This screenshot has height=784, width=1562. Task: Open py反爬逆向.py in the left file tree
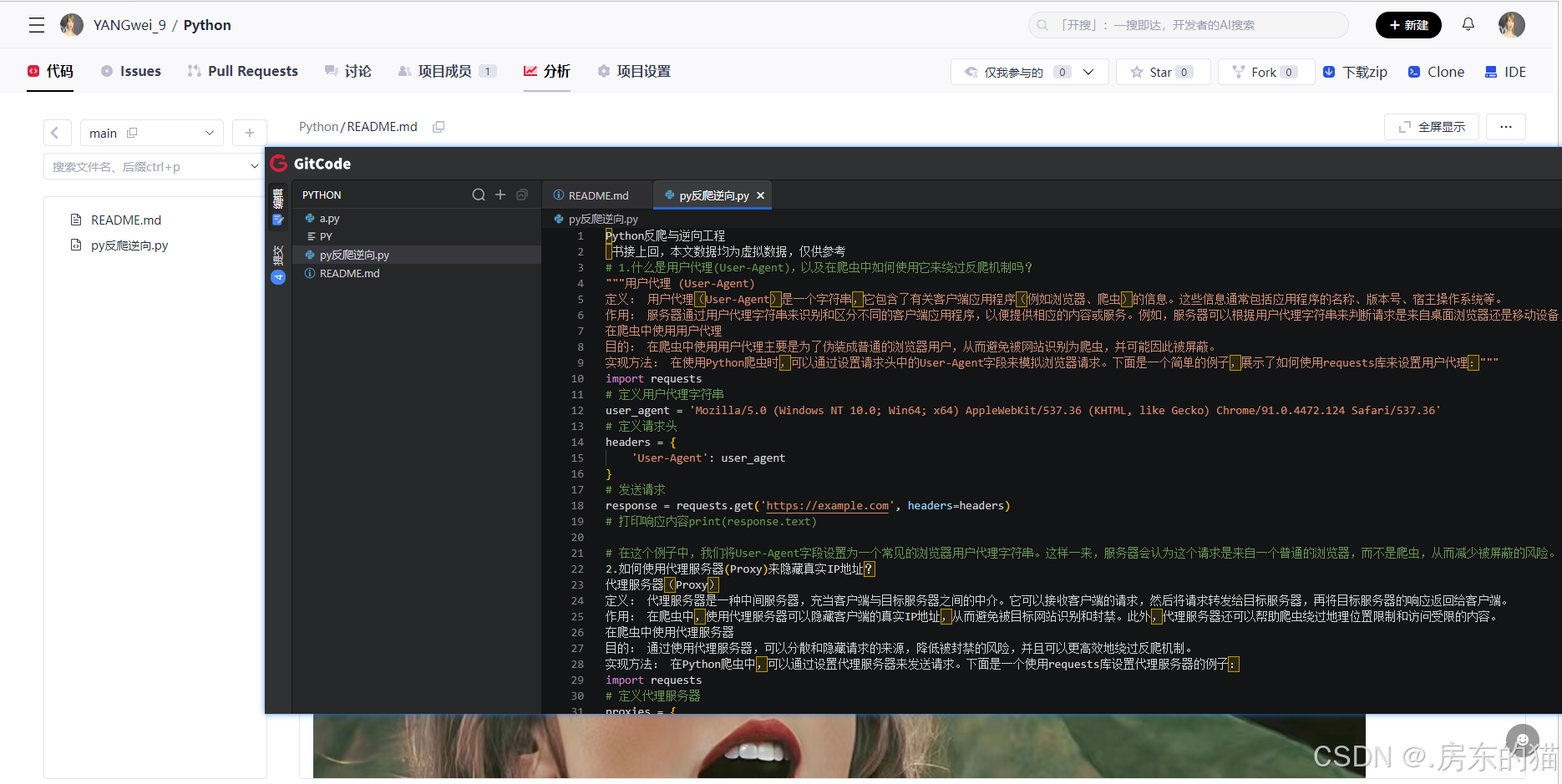click(129, 245)
